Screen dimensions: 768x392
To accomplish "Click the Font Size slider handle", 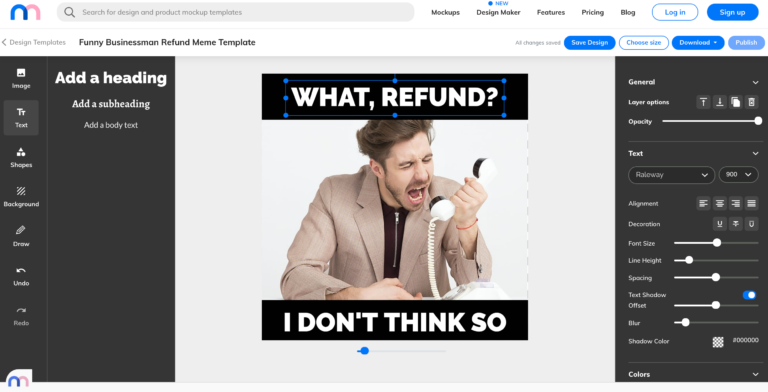I will (x=717, y=243).
